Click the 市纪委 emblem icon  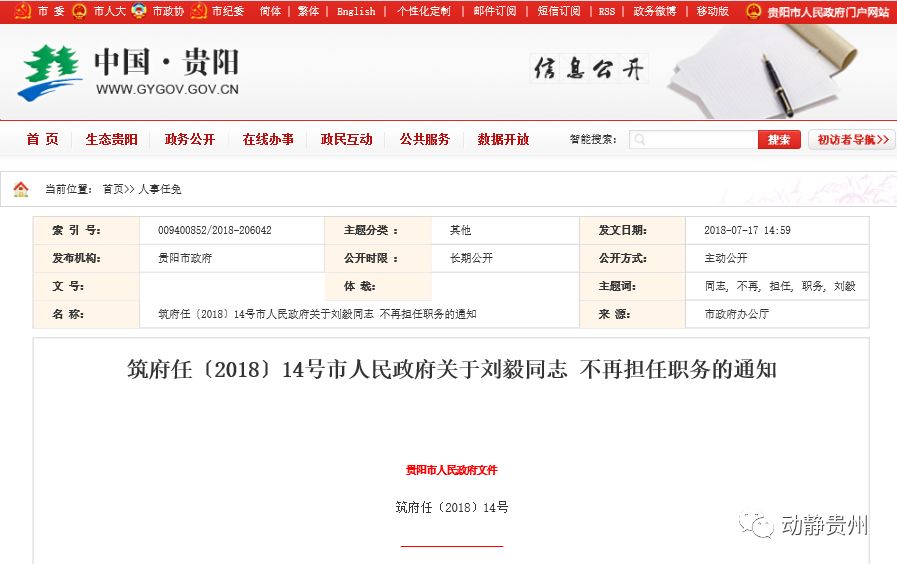click(x=198, y=11)
